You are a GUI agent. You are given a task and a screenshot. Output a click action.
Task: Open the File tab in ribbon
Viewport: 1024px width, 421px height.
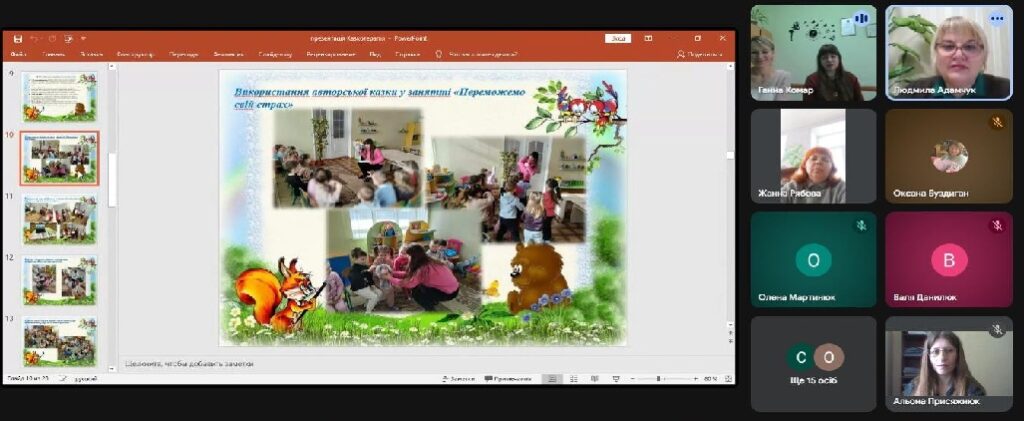18,54
